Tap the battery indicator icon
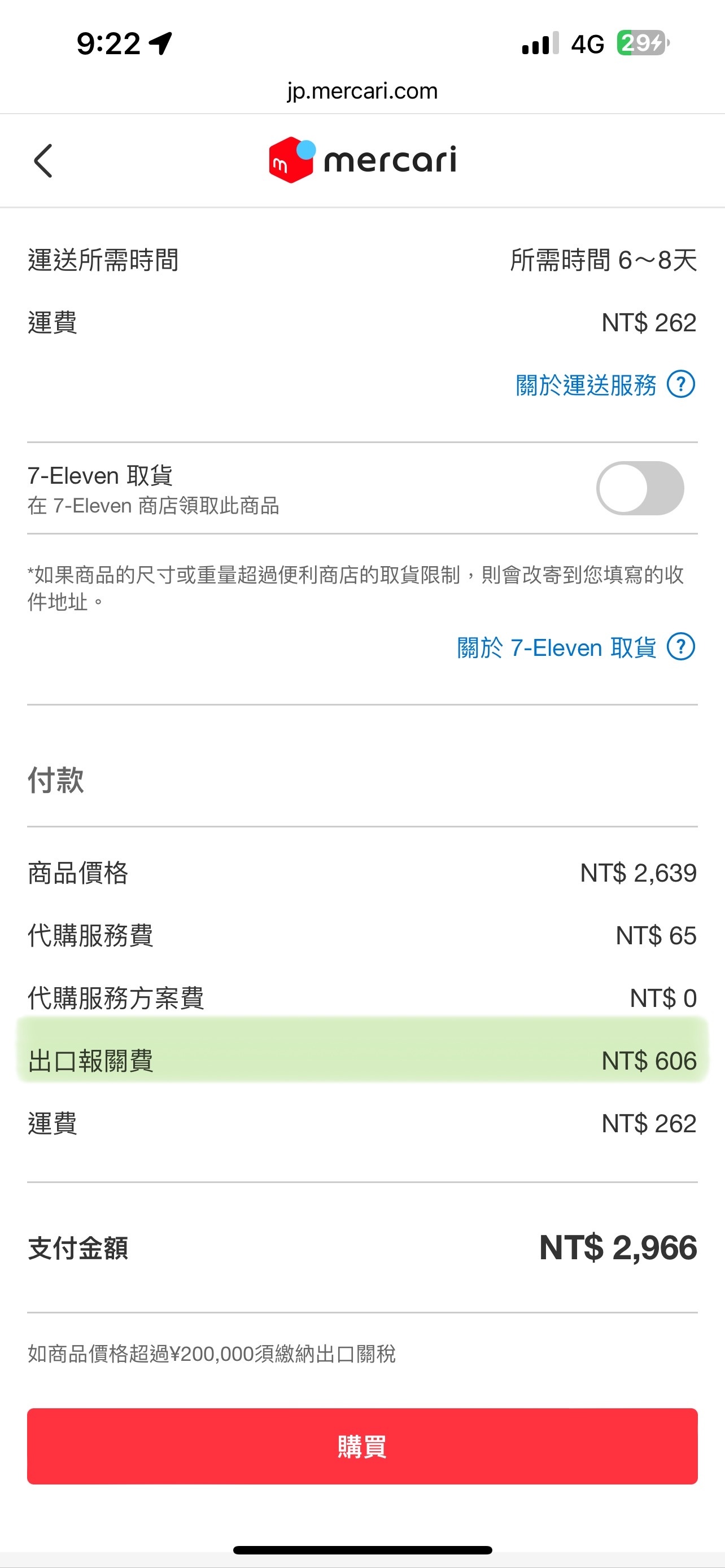The image size is (725, 1568). pos(643,43)
